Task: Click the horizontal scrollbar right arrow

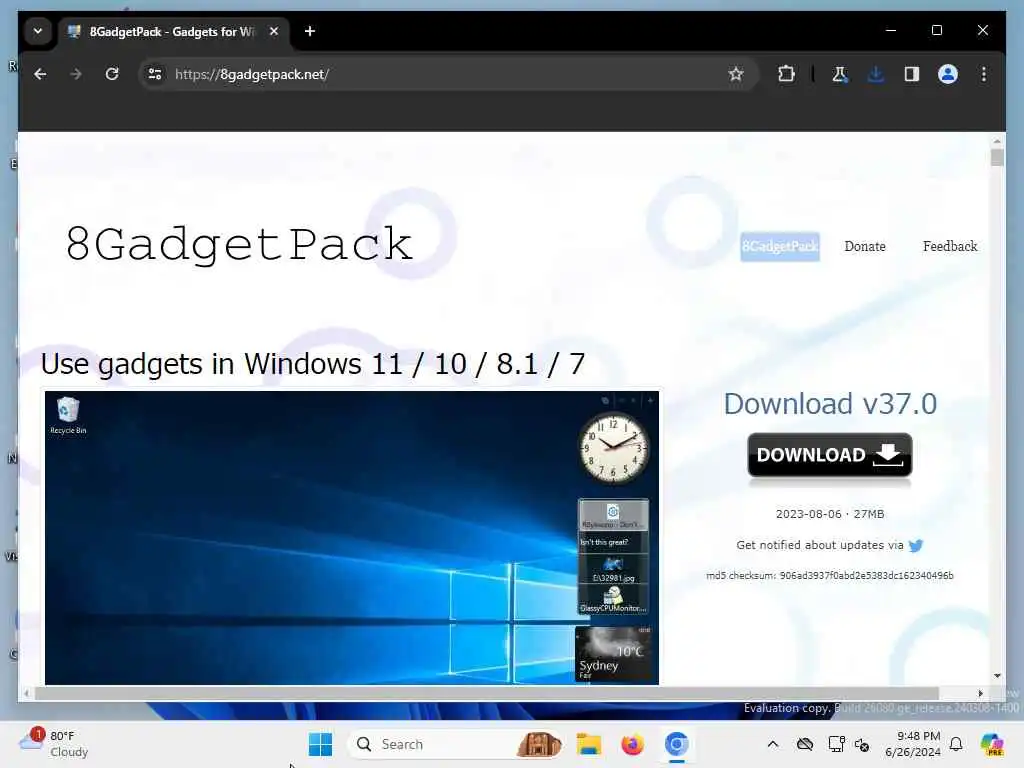Action: click(x=980, y=694)
